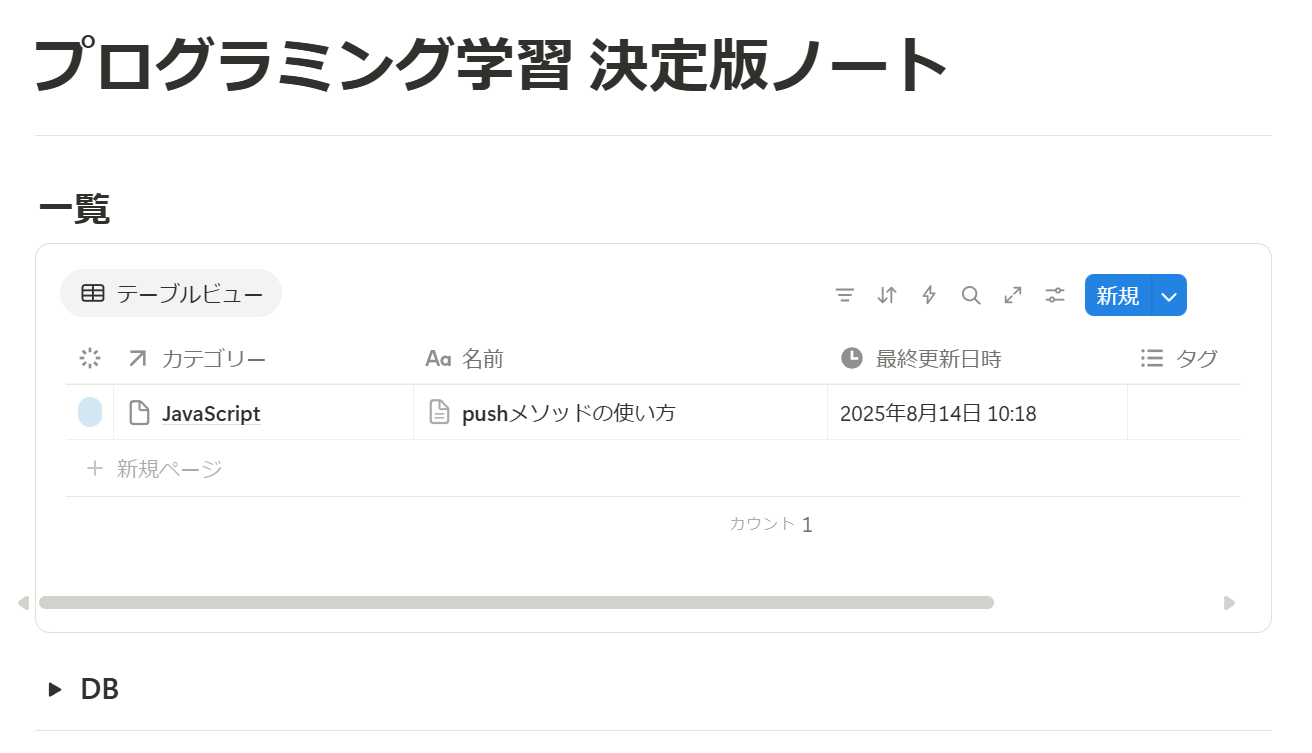Select the light blue row marker

(90, 412)
